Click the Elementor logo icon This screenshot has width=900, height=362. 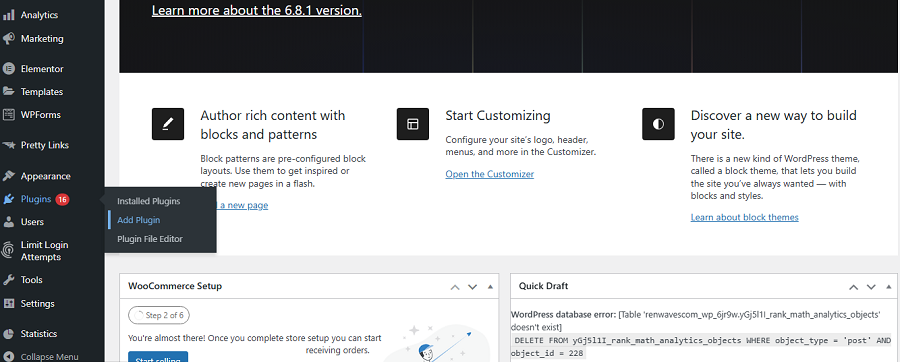(x=9, y=69)
